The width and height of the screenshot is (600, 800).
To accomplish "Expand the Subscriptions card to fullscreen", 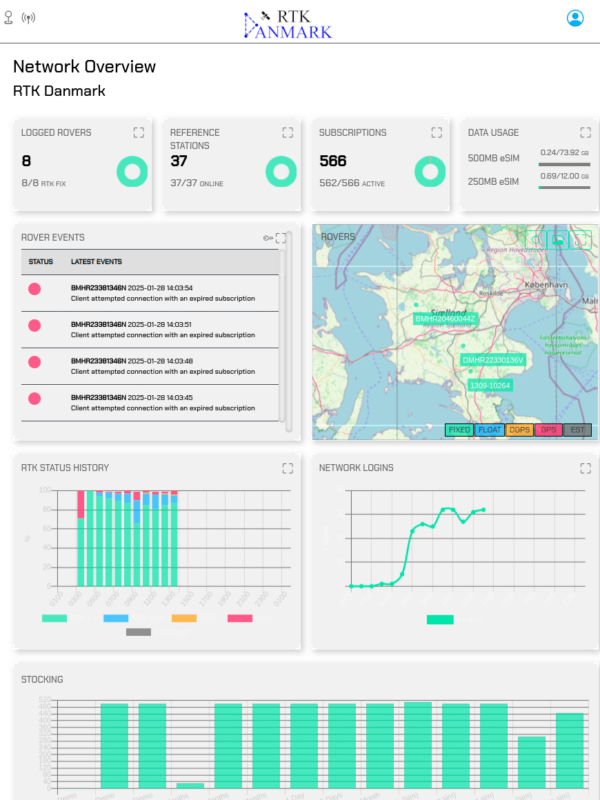I will click(x=436, y=133).
